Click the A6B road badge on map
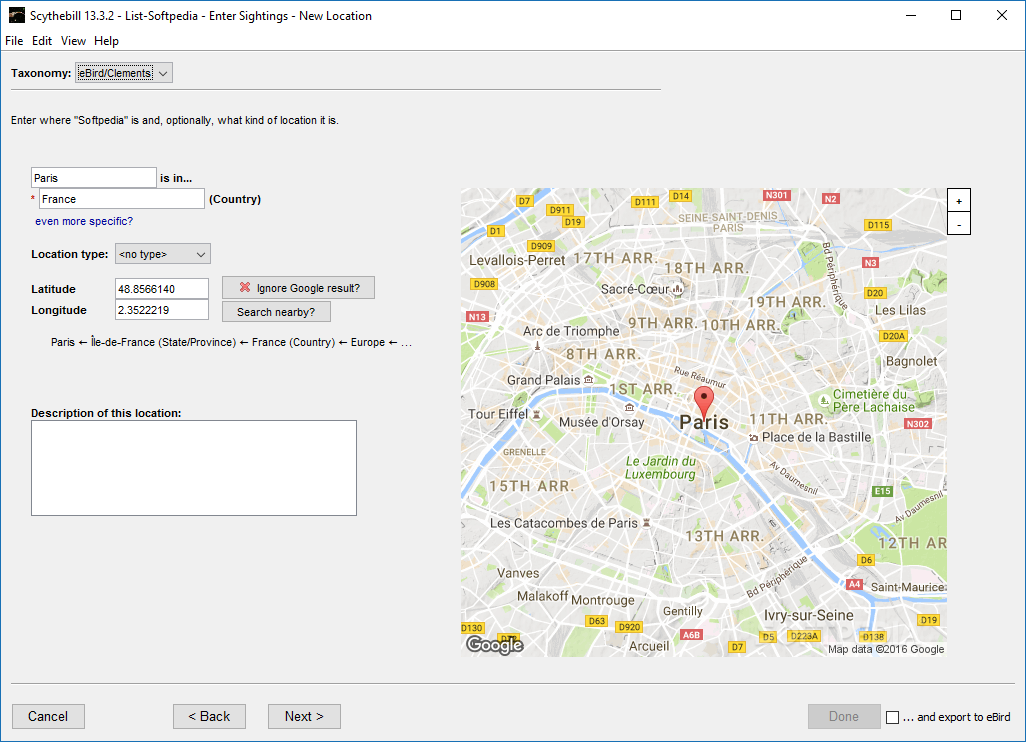 point(691,635)
